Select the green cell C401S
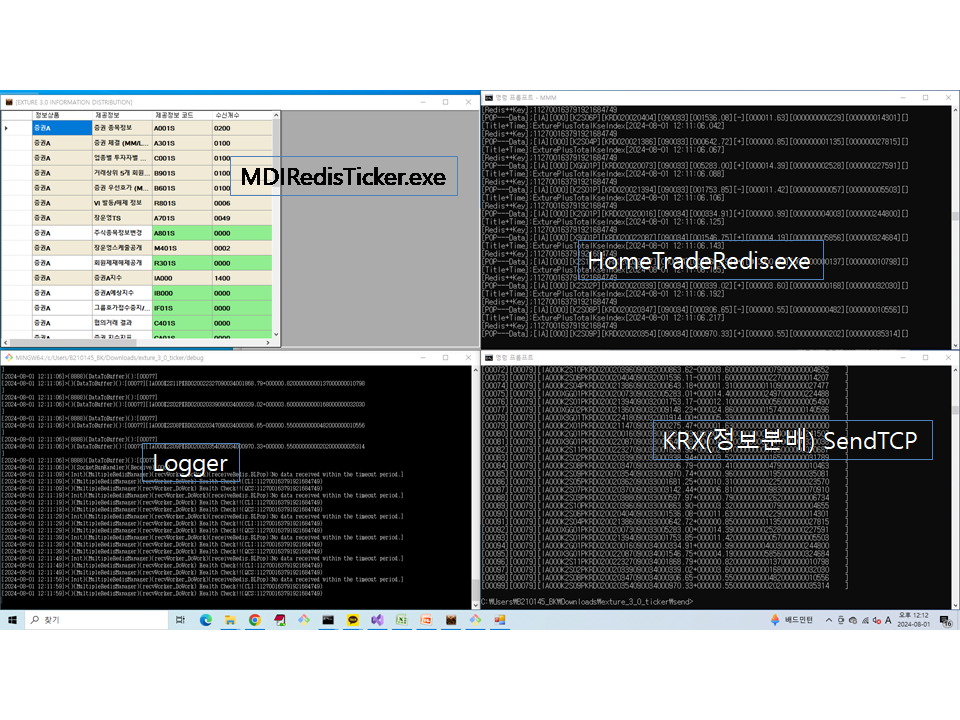Screen dimensions: 960x720 click(x=182, y=323)
